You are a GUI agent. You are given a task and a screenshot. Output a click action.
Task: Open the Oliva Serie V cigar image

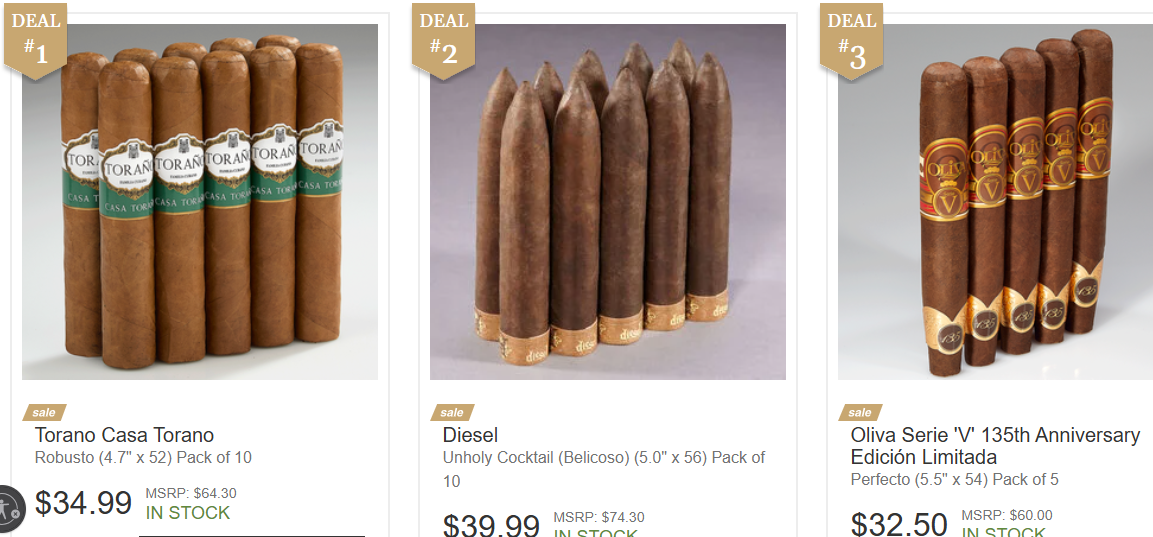click(x=996, y=202)
